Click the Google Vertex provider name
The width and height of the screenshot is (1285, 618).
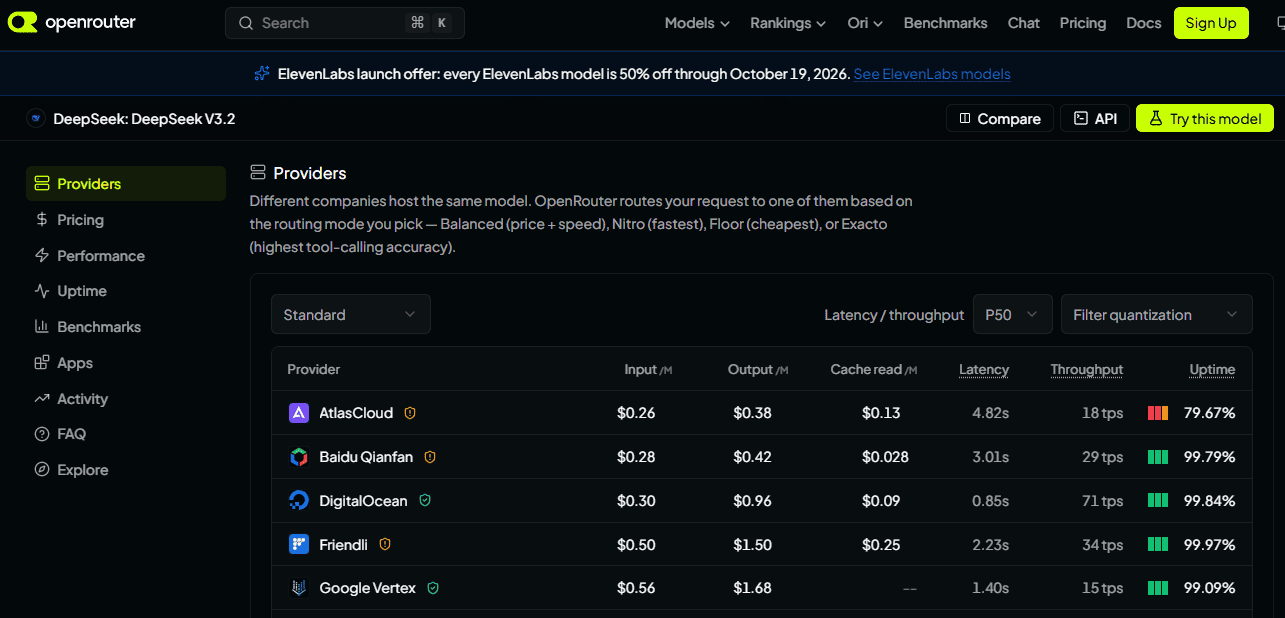(x=367, y=588)
